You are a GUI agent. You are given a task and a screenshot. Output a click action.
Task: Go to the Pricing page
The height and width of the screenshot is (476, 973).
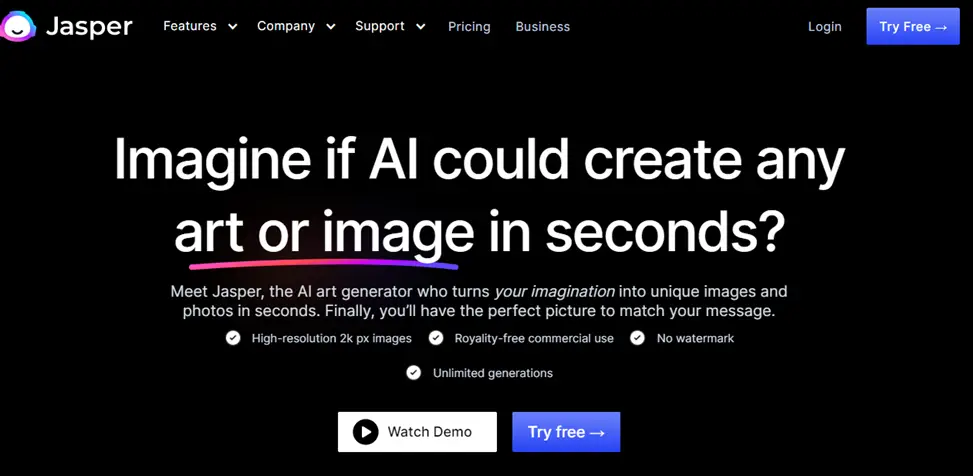pos(469,27)
